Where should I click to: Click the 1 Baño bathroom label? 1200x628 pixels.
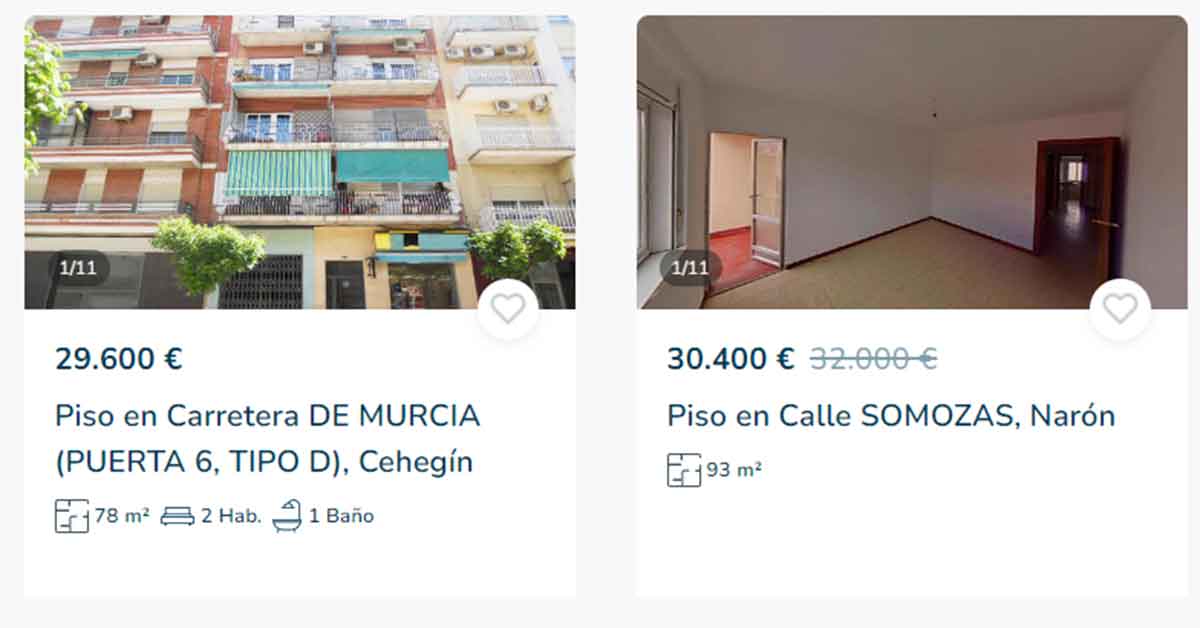coord(341,516)
